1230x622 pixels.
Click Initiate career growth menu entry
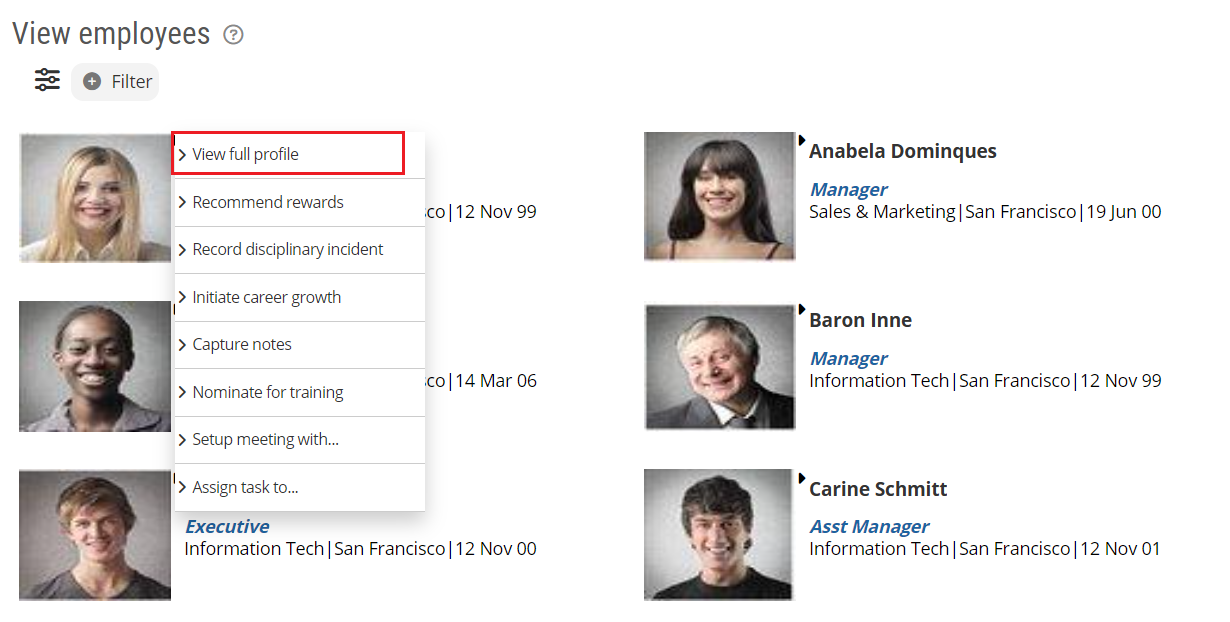coord(266,297)
